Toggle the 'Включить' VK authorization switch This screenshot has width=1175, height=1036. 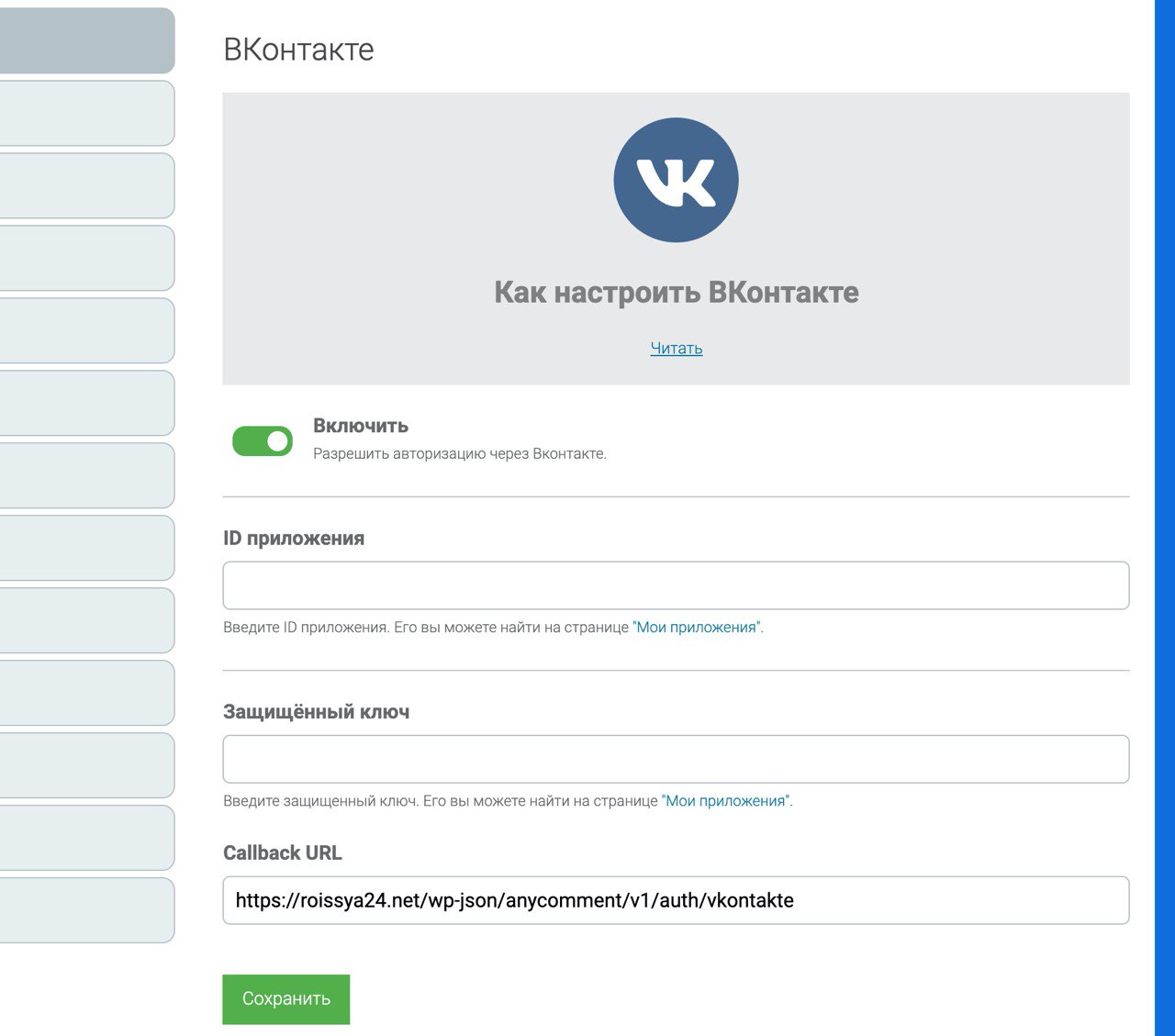point(263,440)
